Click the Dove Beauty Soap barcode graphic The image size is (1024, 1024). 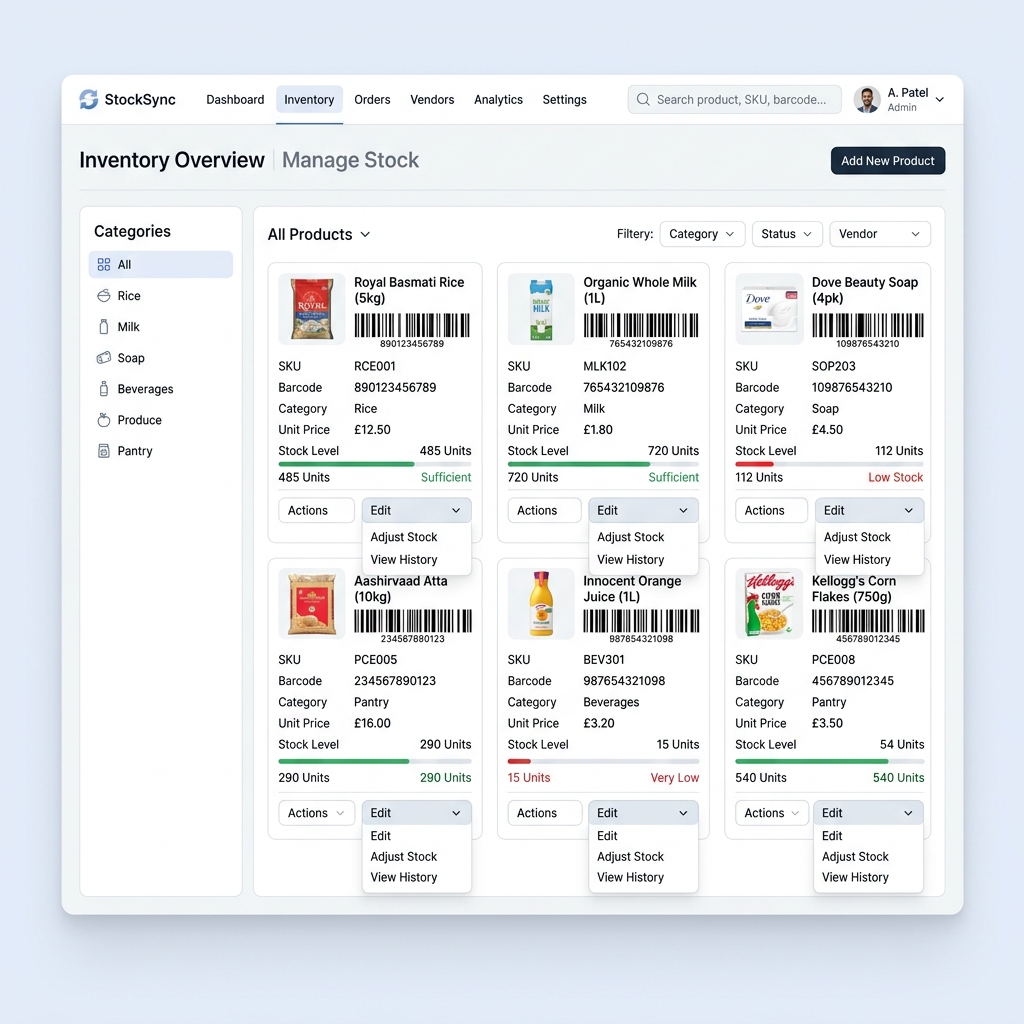868,325
